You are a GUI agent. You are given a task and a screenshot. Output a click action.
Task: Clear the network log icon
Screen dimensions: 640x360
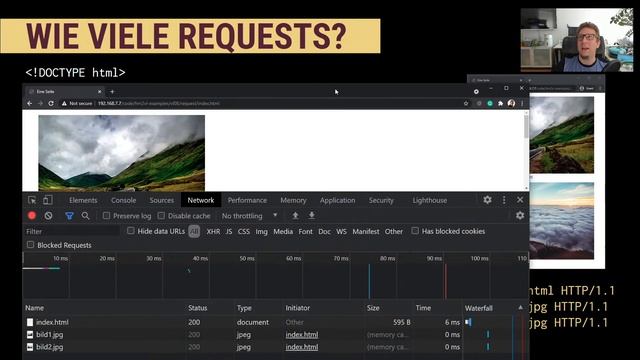(x=48, y=216)
